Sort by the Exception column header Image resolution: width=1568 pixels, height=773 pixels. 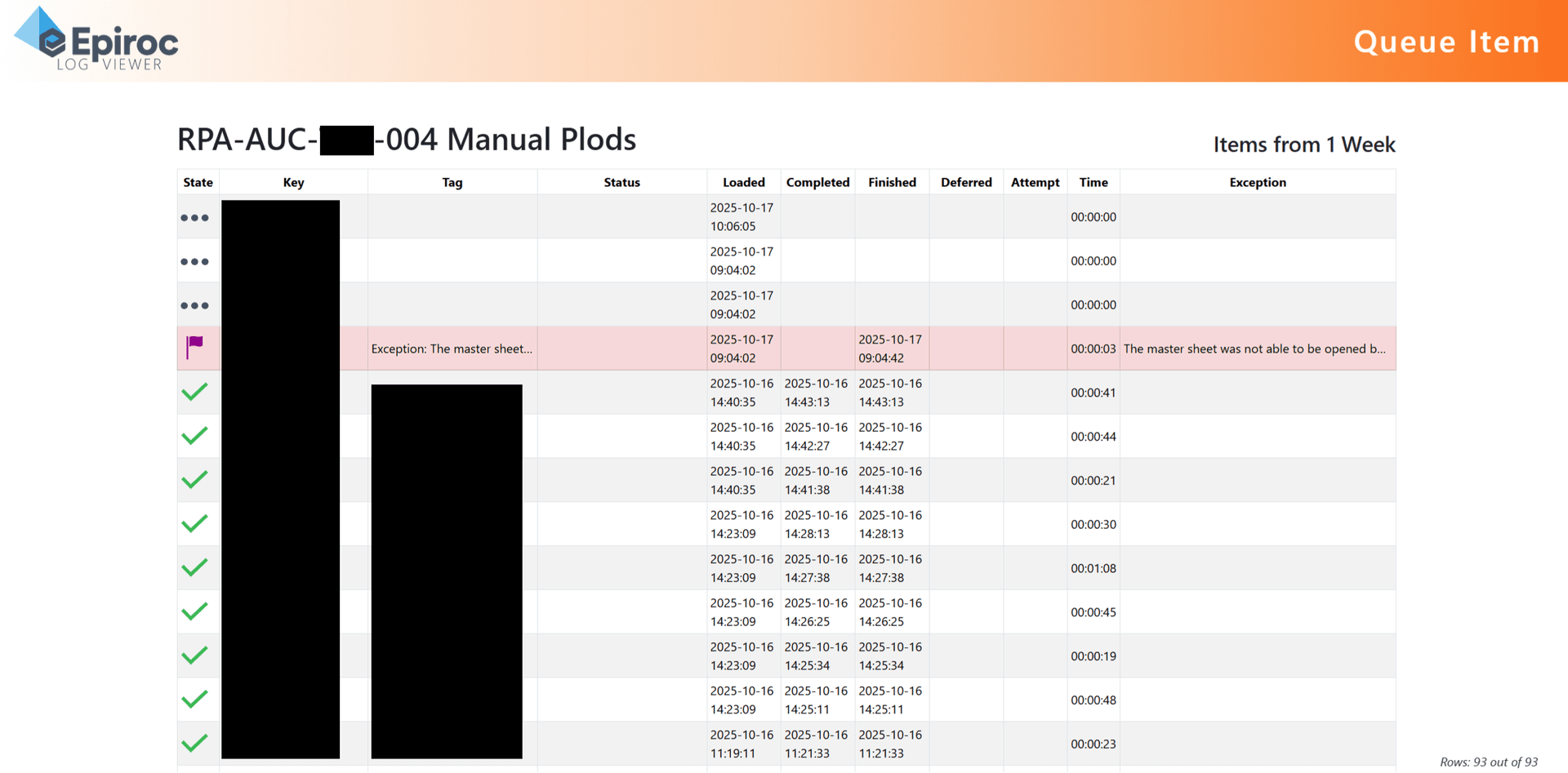coord(1257,182)
